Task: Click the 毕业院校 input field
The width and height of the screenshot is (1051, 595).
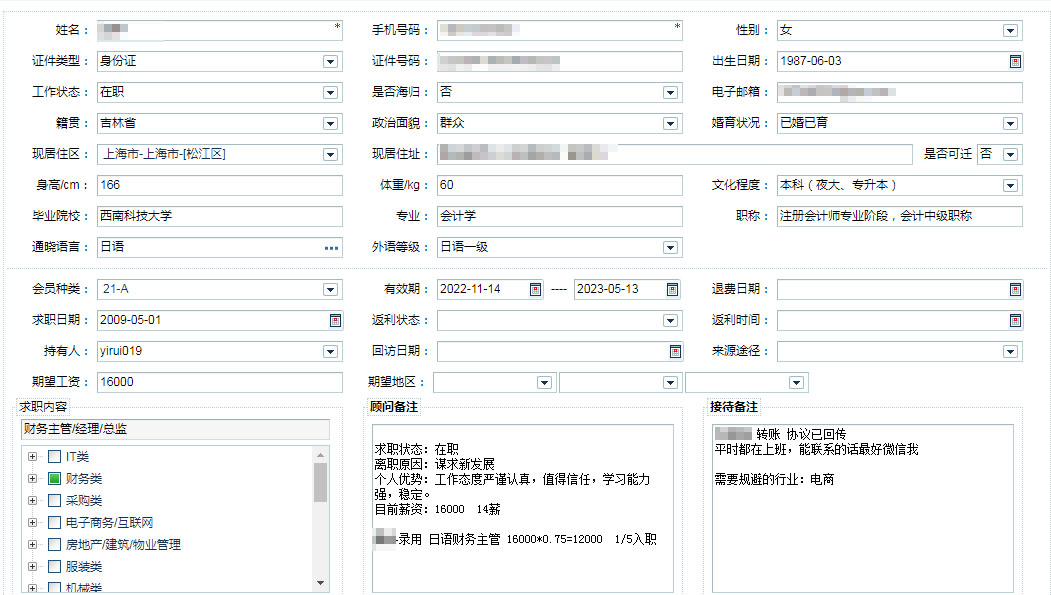Action: [x=220, y=216]
